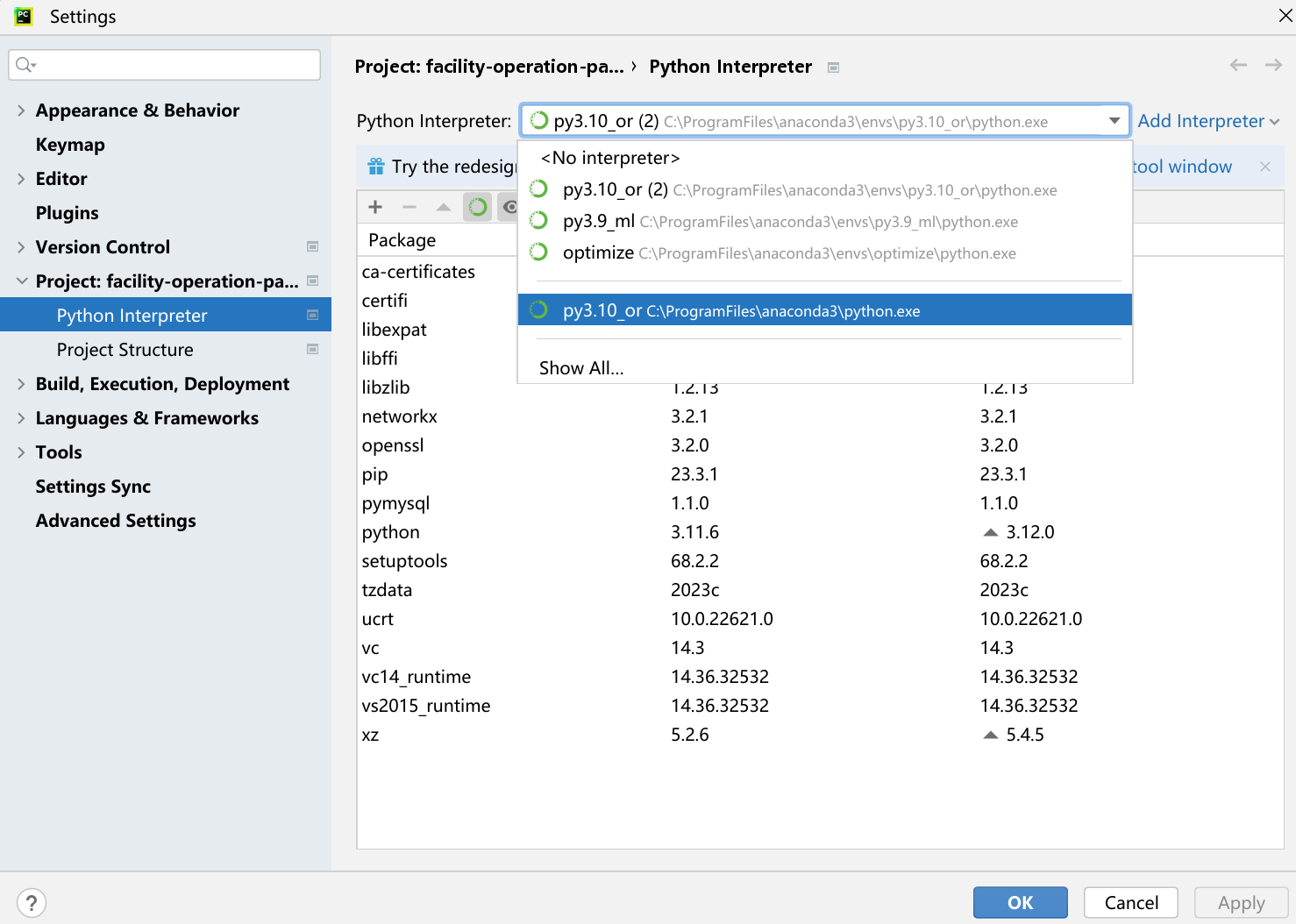The height and width of the screenshot is (924, 1296).
Task: Click the upgrade arrow next to xz 5.4.5
Action: [x=991, y=735]
